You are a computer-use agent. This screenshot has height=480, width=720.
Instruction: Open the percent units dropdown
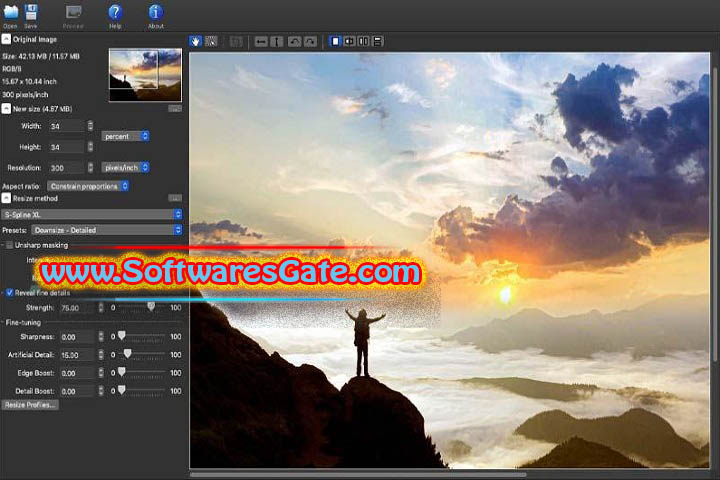(125, 136)
